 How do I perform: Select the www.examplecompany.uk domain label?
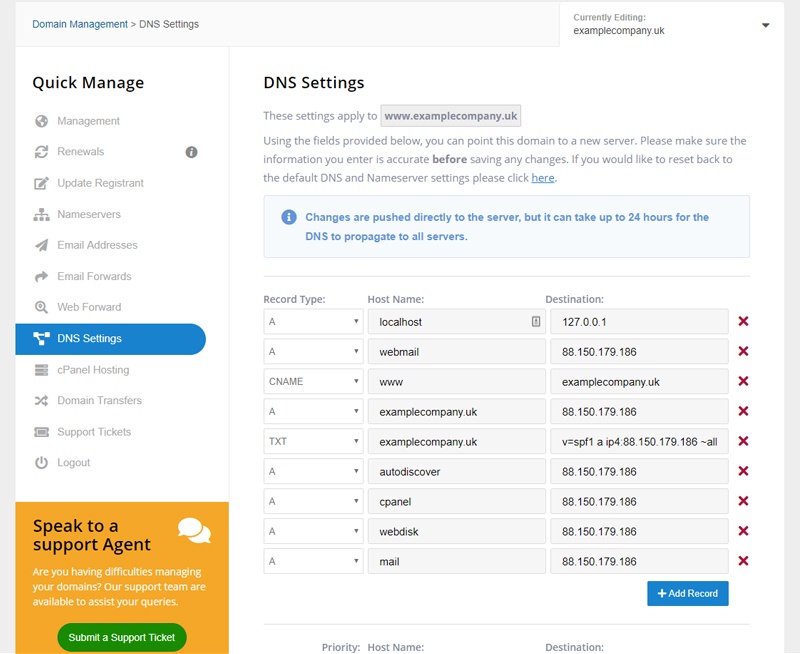[451, 116]
